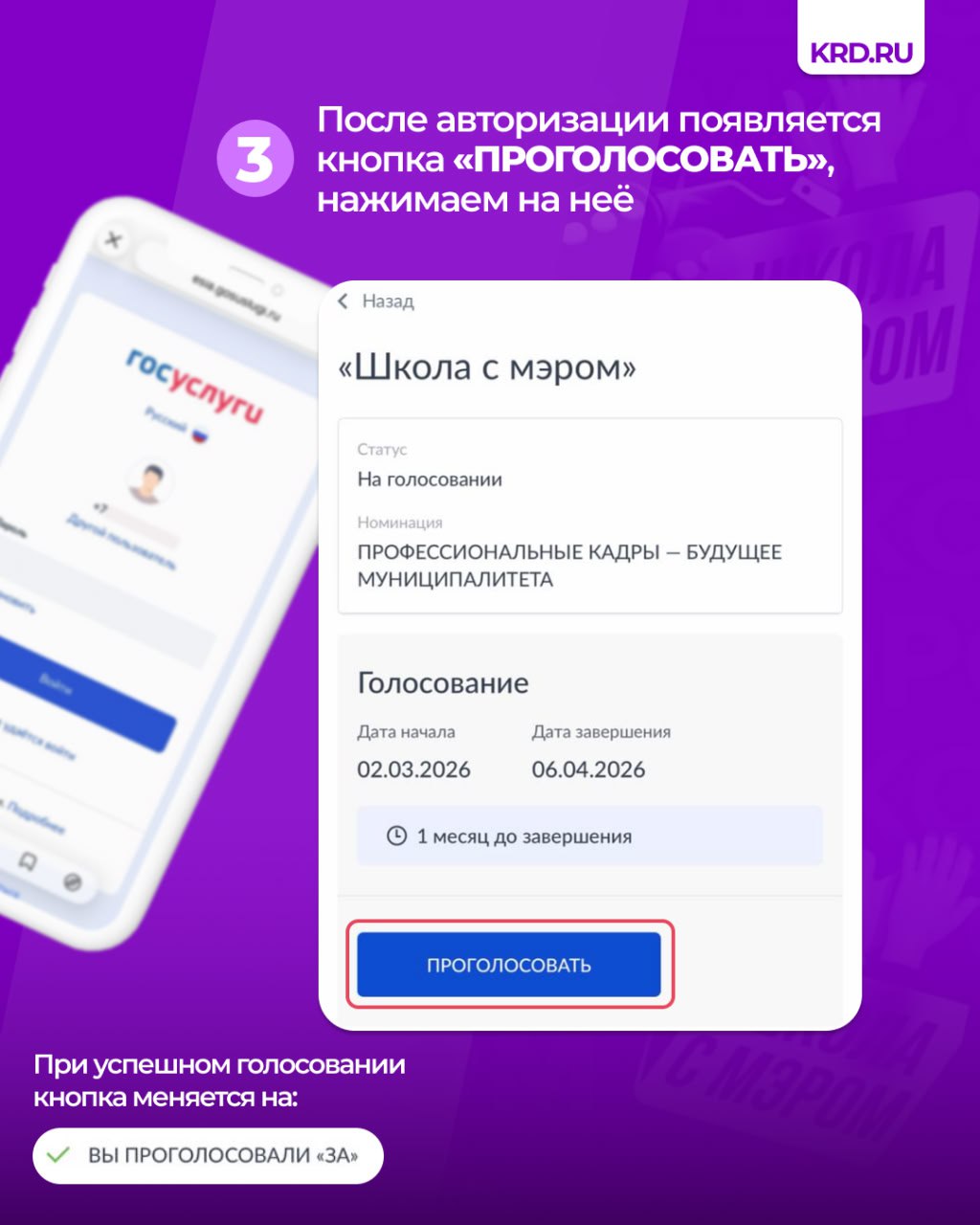Click the Russian flag language icon

(199, 434)
